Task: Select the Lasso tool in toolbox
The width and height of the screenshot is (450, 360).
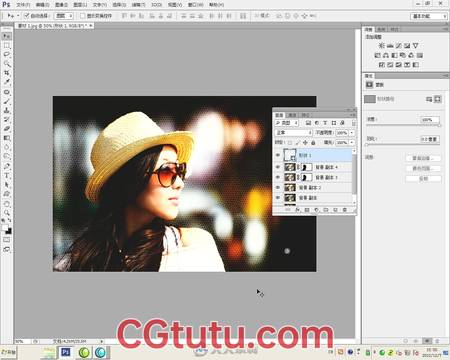Action: tap(7, 54)
